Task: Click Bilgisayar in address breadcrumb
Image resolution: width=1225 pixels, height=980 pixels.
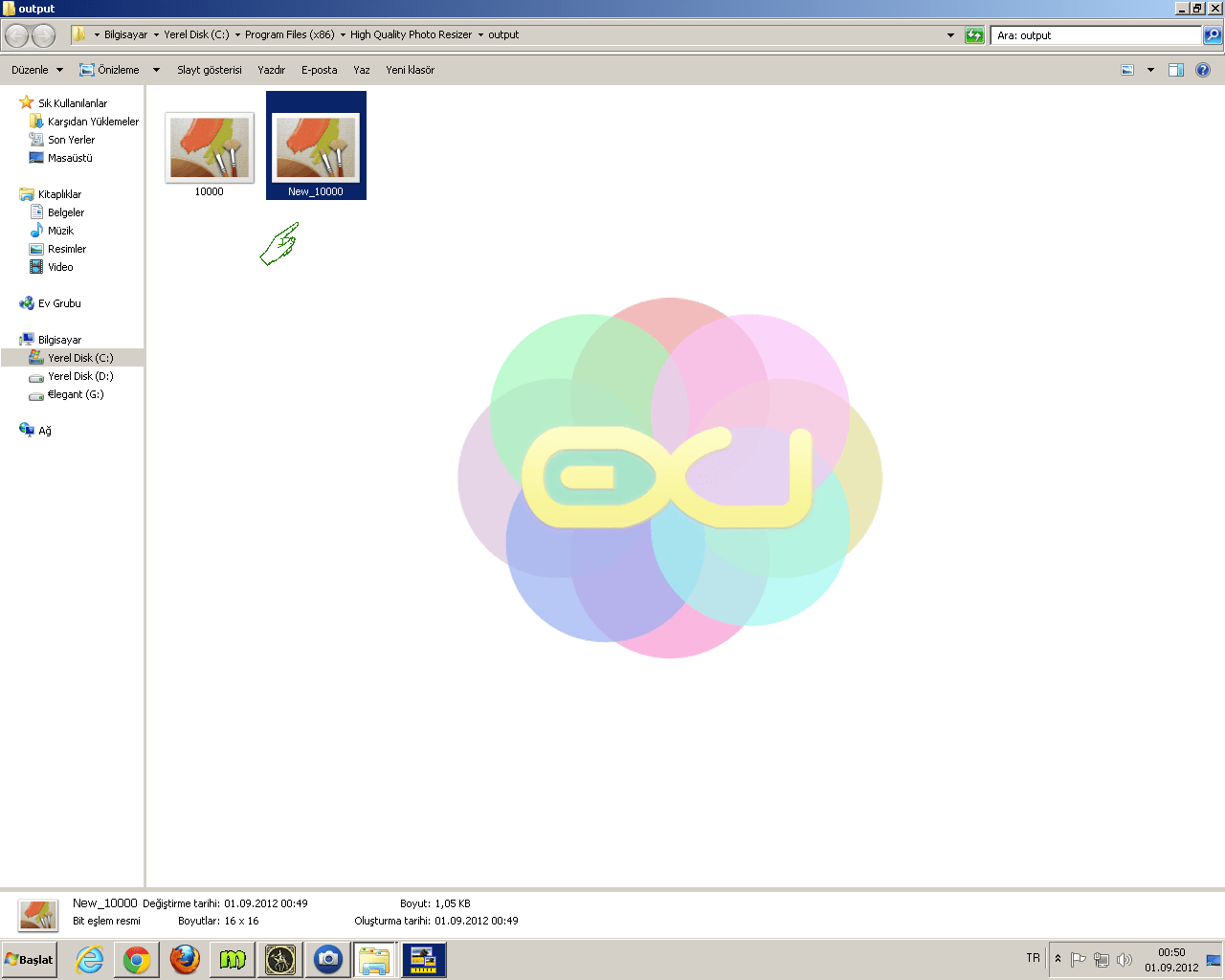Action: (125, 34)
